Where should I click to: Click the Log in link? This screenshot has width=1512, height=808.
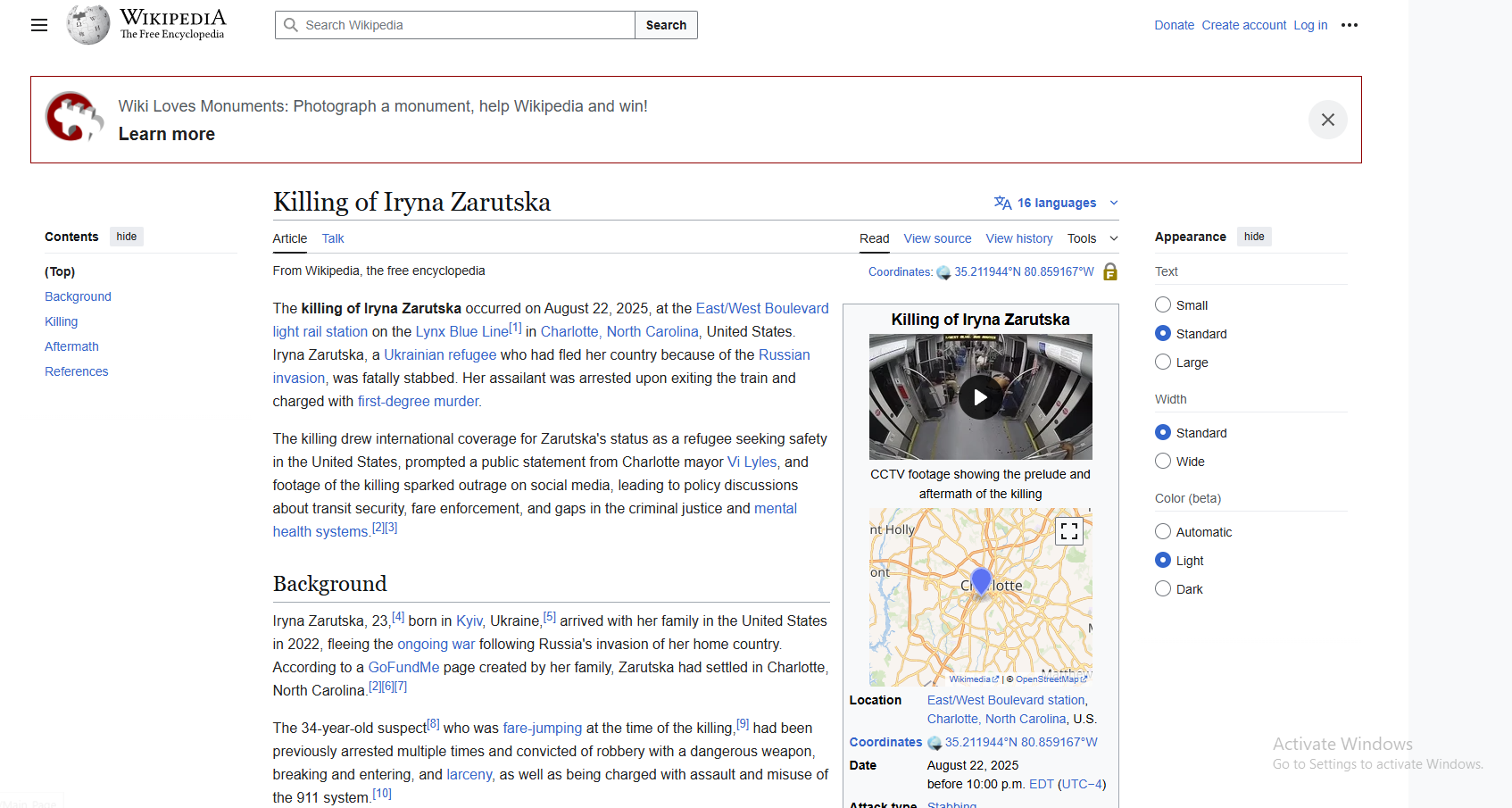click(x=1310, y=25)
